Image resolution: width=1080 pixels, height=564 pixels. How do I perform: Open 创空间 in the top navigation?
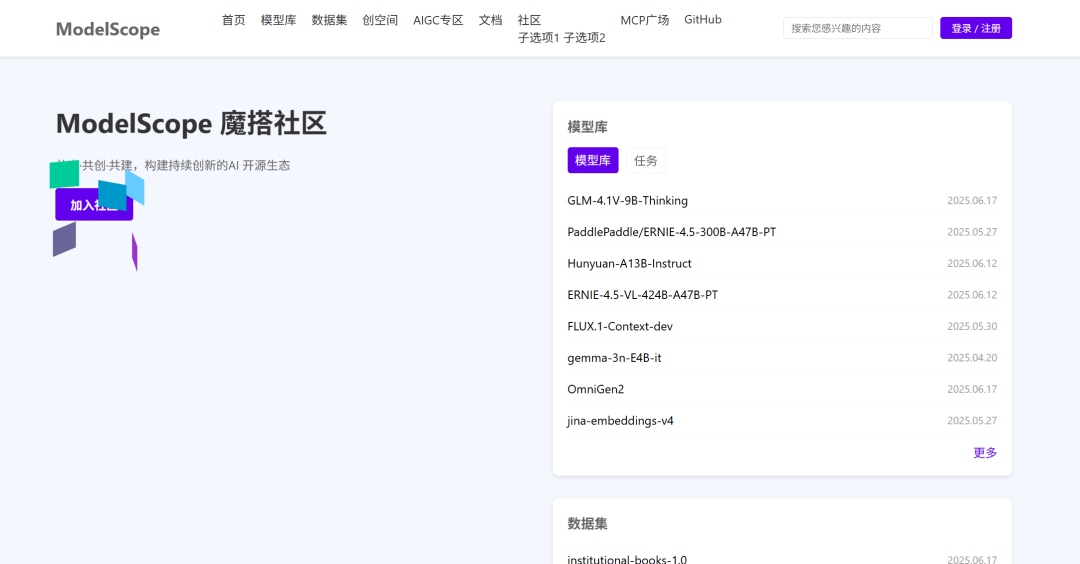click(380, 20)
